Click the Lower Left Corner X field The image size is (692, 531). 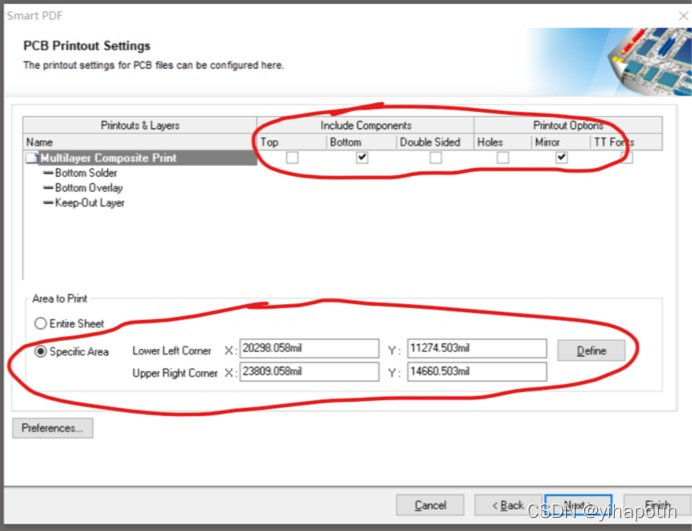[309, 348]
